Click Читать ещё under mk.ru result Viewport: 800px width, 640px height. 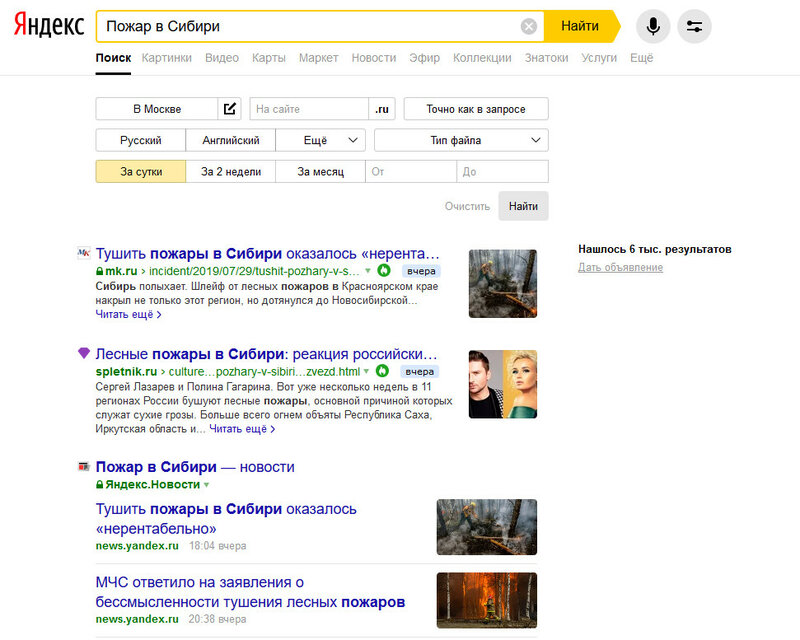[129, 314]
